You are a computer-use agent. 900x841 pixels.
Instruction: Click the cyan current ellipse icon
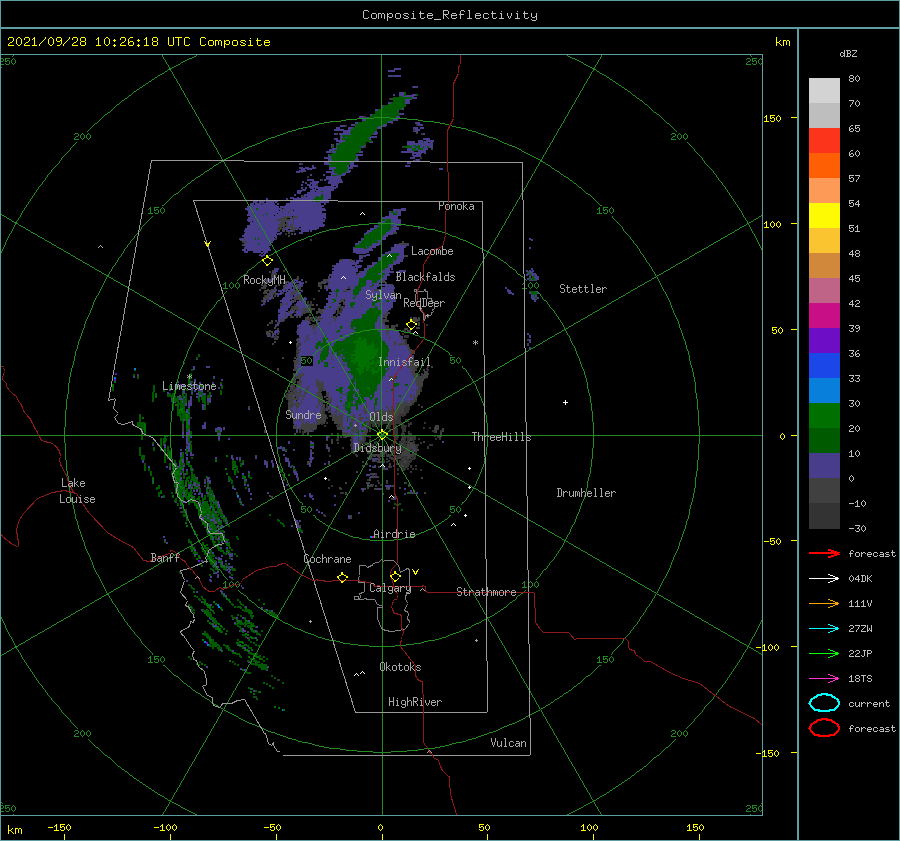(x=824, y=703)
